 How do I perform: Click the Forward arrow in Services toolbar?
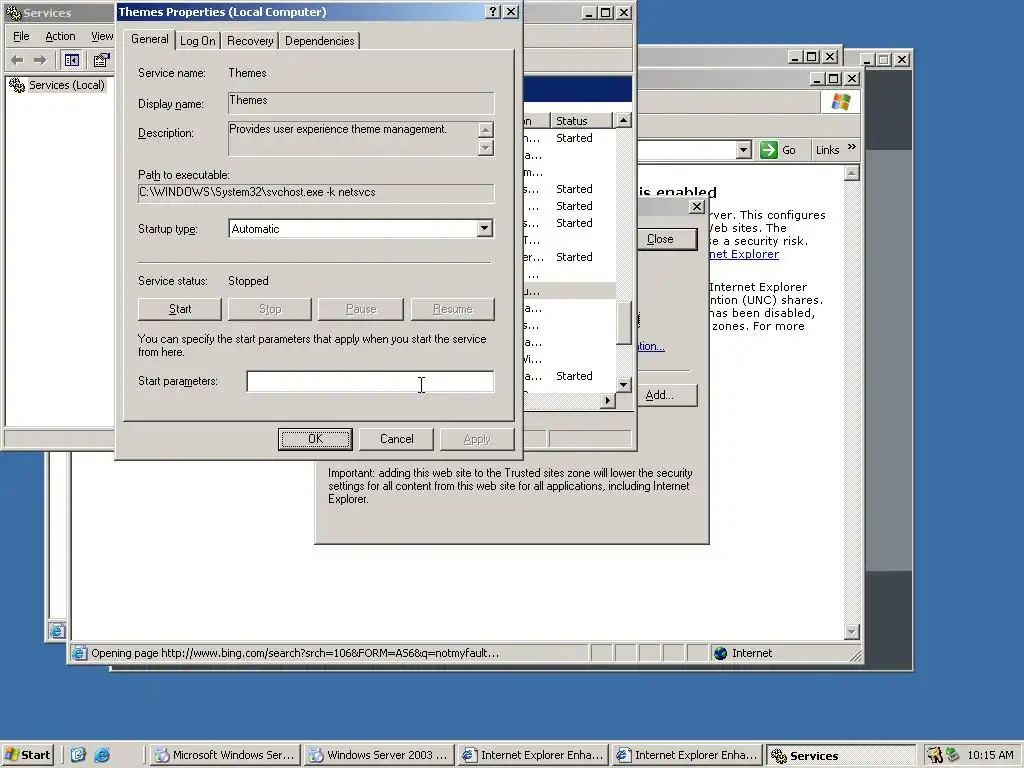click(x=40, y=60)
